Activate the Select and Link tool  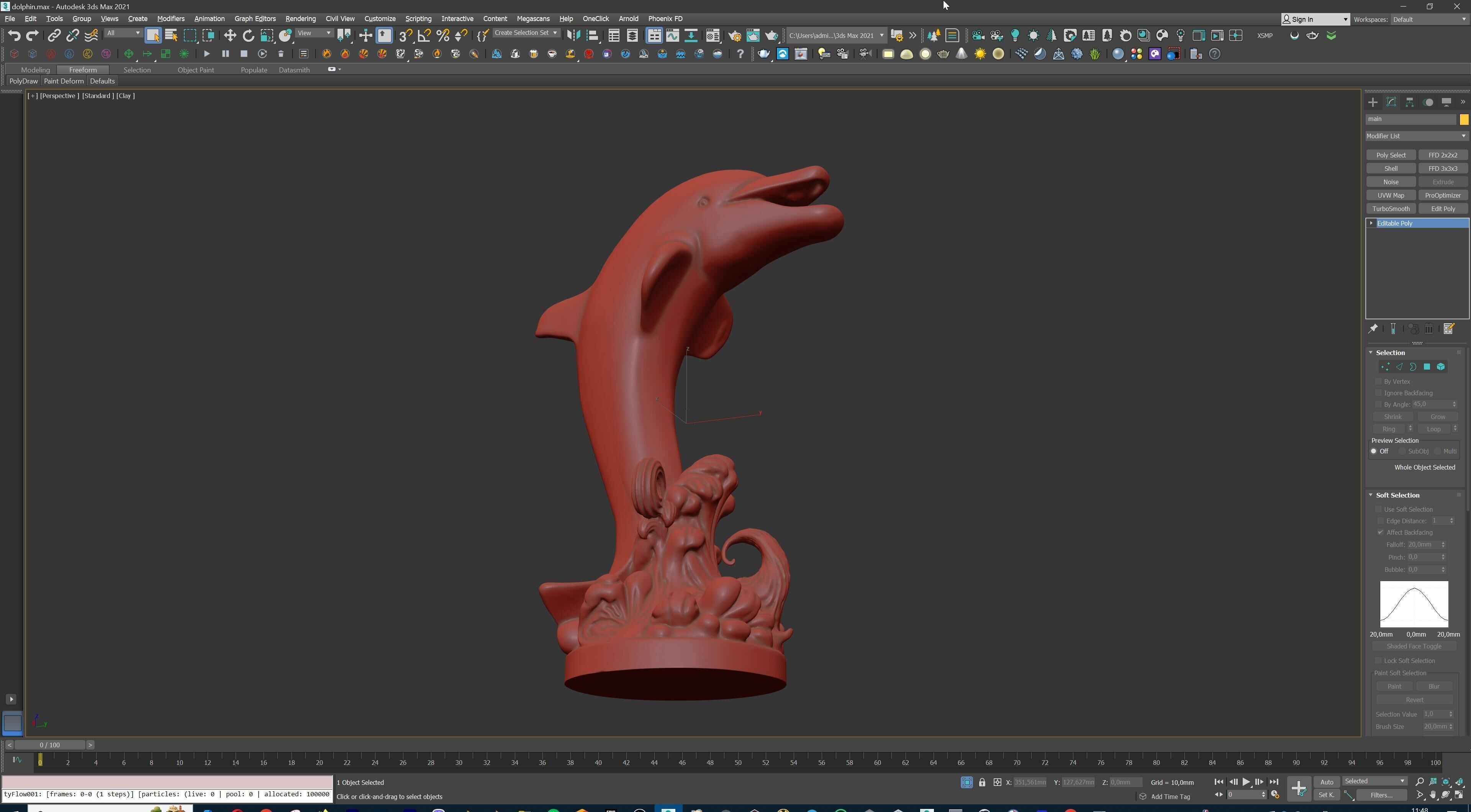click(54, 35)
